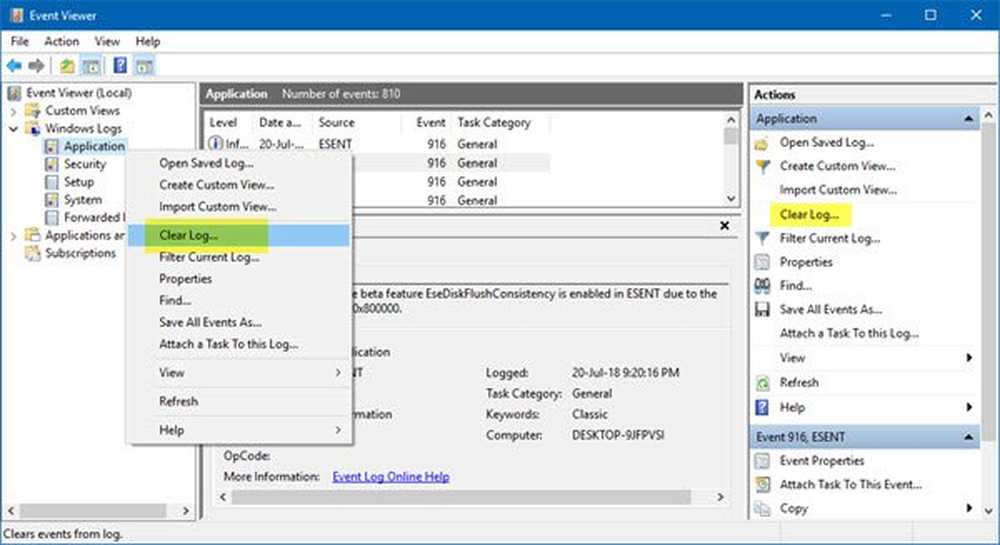Toggle the Show/Hide Action Pane toolbar icon
Viewport: 1000px width, 545px height.
144,66
